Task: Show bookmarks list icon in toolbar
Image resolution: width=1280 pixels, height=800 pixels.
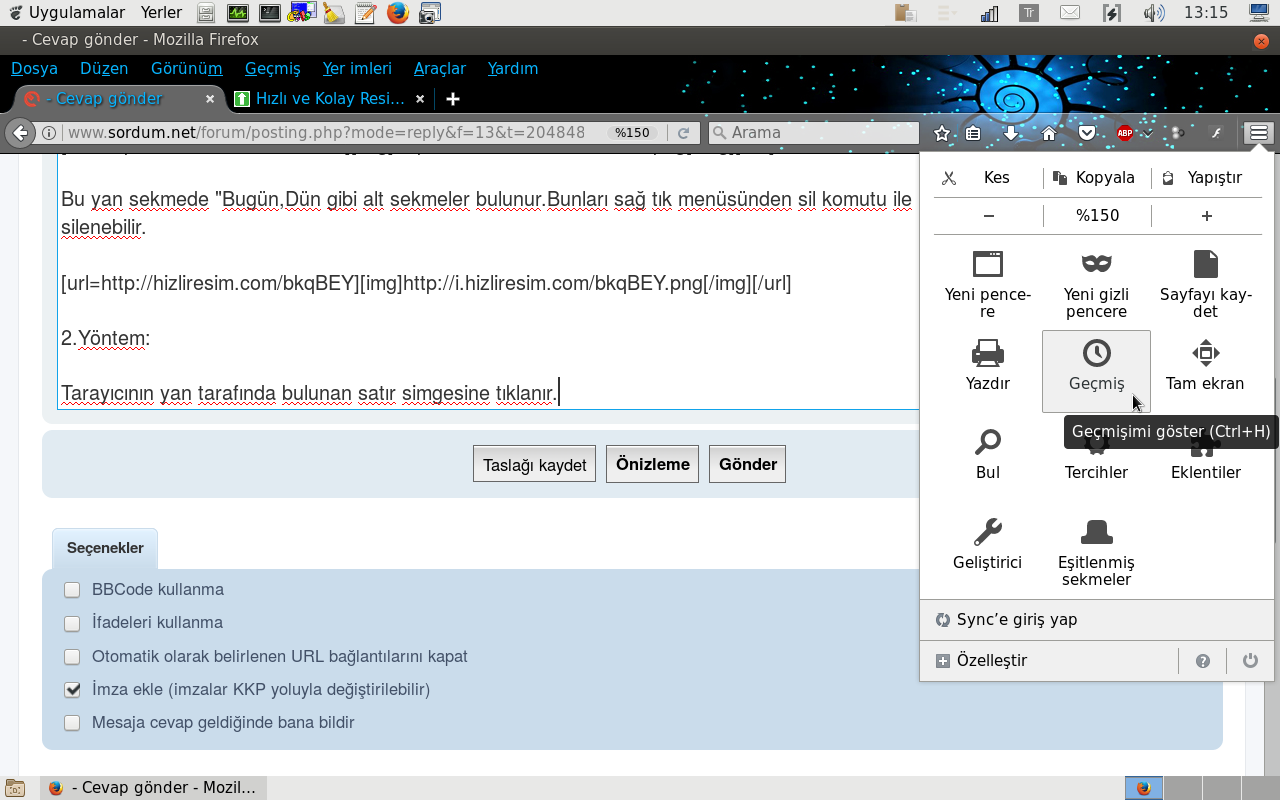Action: point(973,133)
